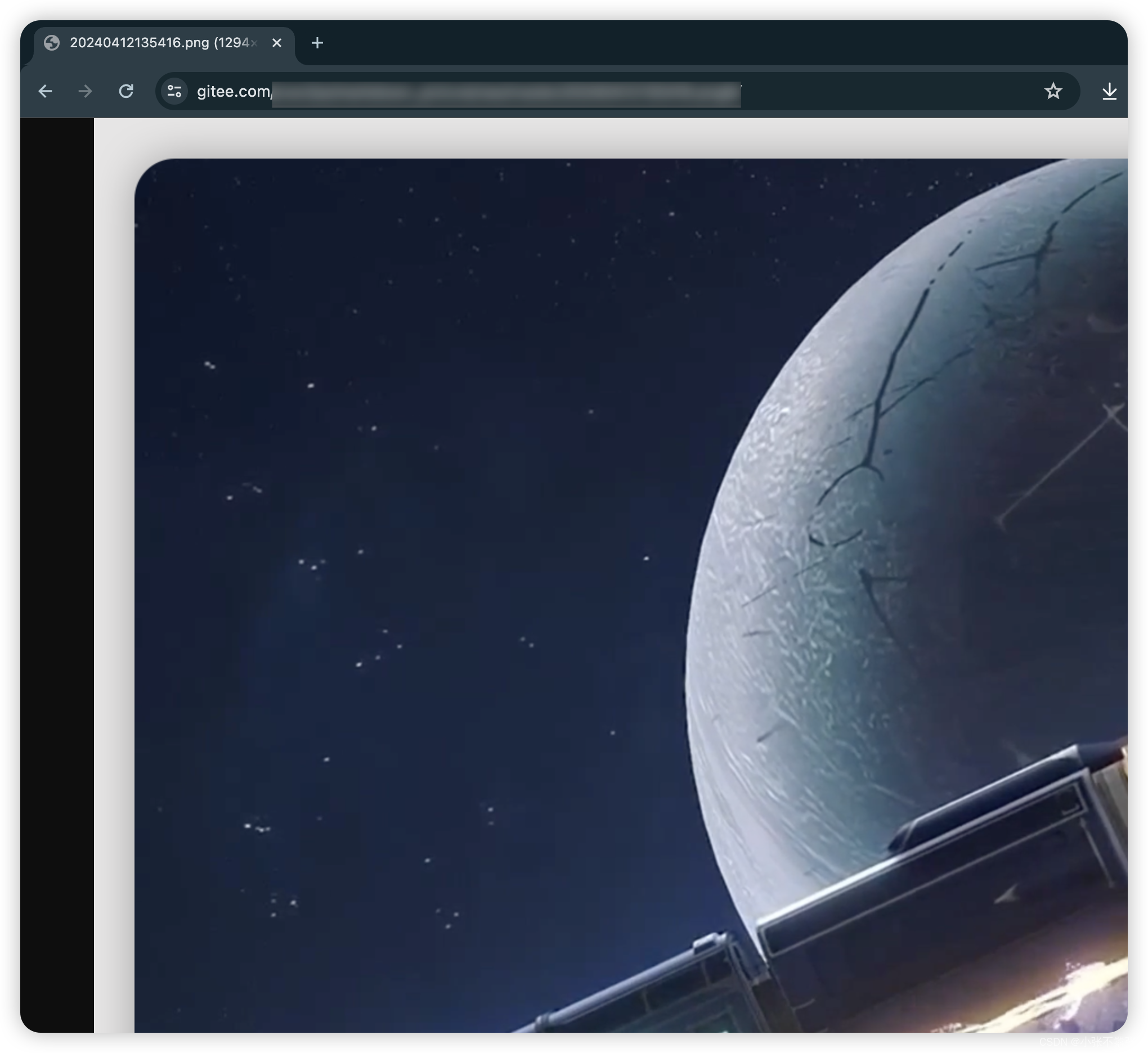Open a new tab with plus button
Screen dimensions: 1148x1053
point(317,43)
